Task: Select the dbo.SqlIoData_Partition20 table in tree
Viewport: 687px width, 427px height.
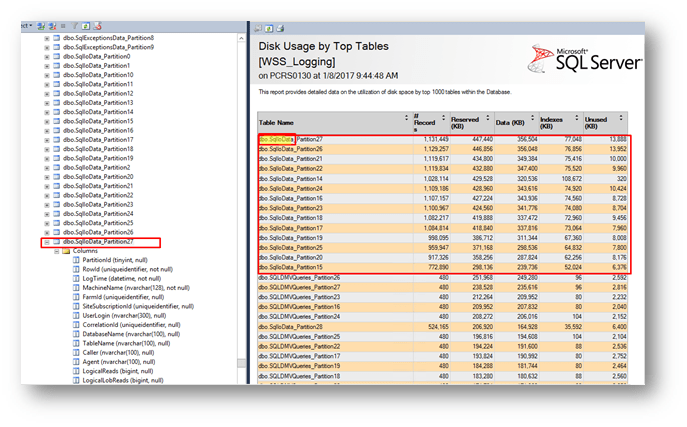Action: point(97,177)
